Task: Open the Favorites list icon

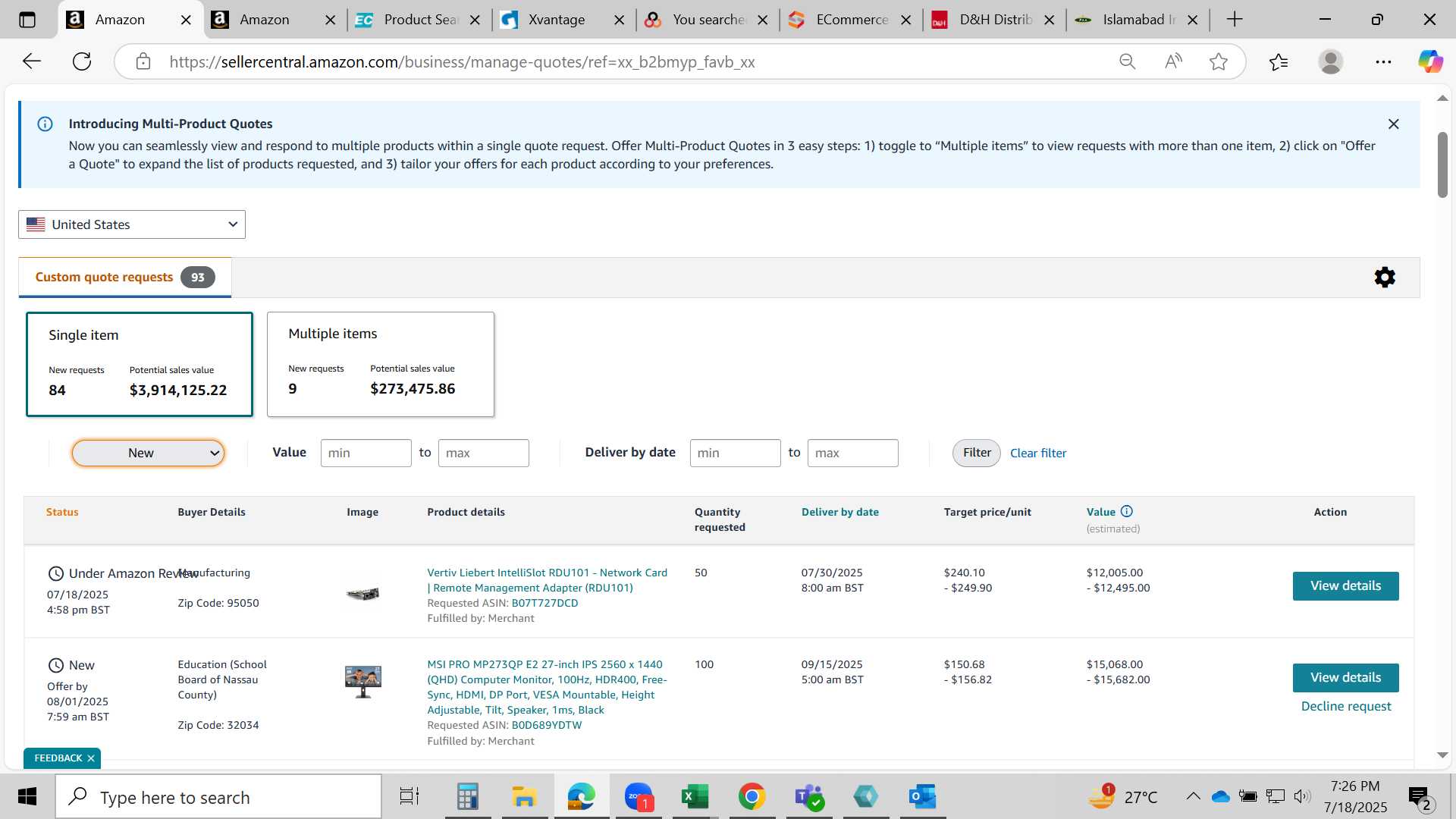Action: pyautogui.click(x=1279, y=61)
